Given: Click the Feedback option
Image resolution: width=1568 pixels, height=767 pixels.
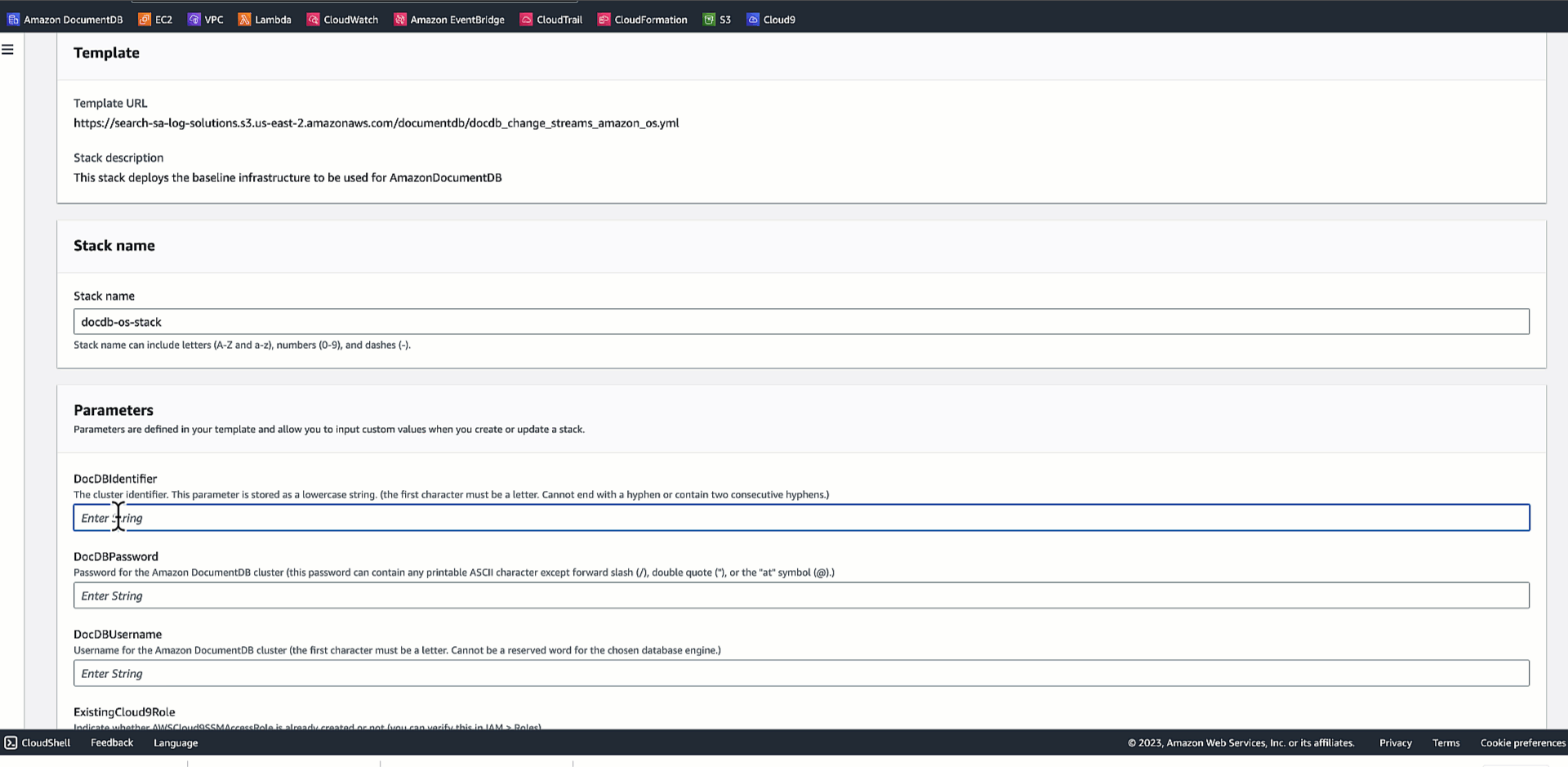Looking at the screenshot, I should [x=111, y=742].
